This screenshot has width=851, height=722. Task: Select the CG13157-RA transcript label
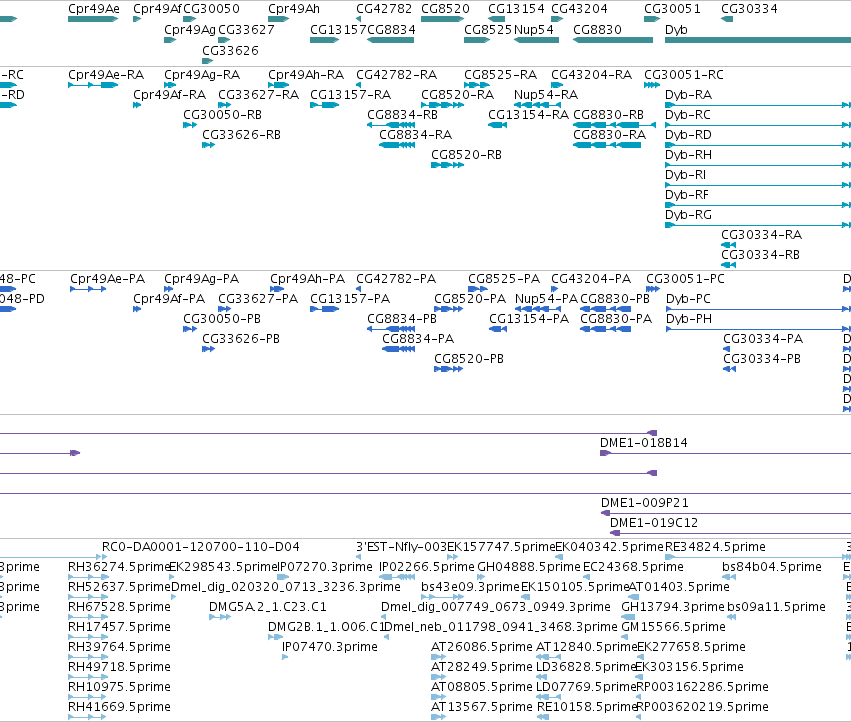tap(350, 95)
